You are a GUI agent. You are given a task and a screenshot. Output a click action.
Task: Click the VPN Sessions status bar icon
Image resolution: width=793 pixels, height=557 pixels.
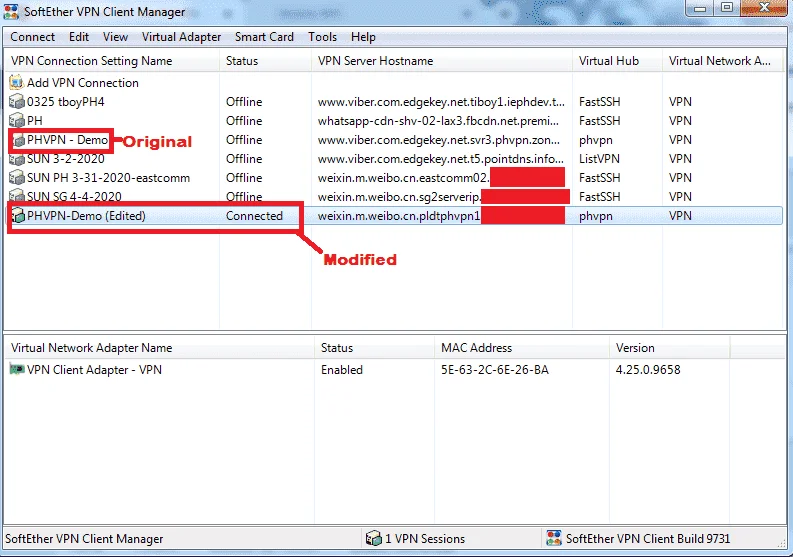pyautogui.click(x=373, y=538)
